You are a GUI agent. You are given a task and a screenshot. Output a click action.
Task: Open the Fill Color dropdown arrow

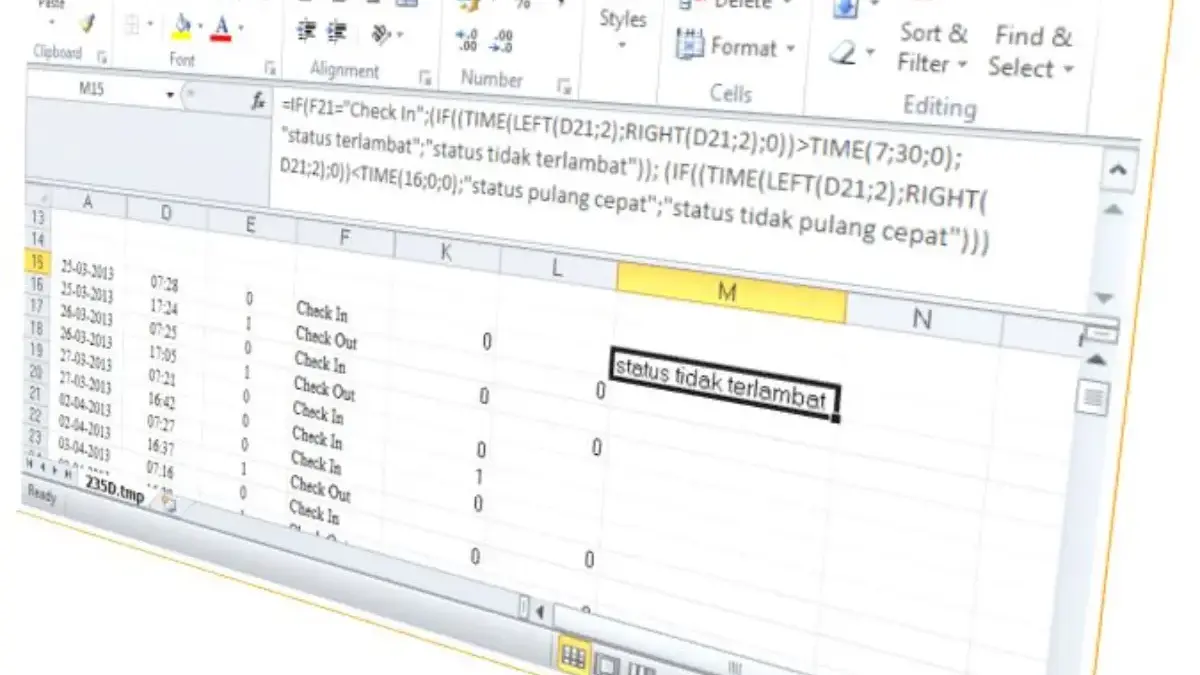point(200,26)
